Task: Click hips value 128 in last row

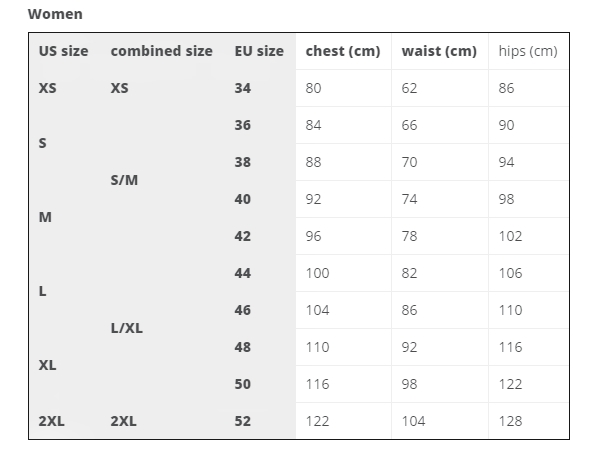Action: coord(510,421)
